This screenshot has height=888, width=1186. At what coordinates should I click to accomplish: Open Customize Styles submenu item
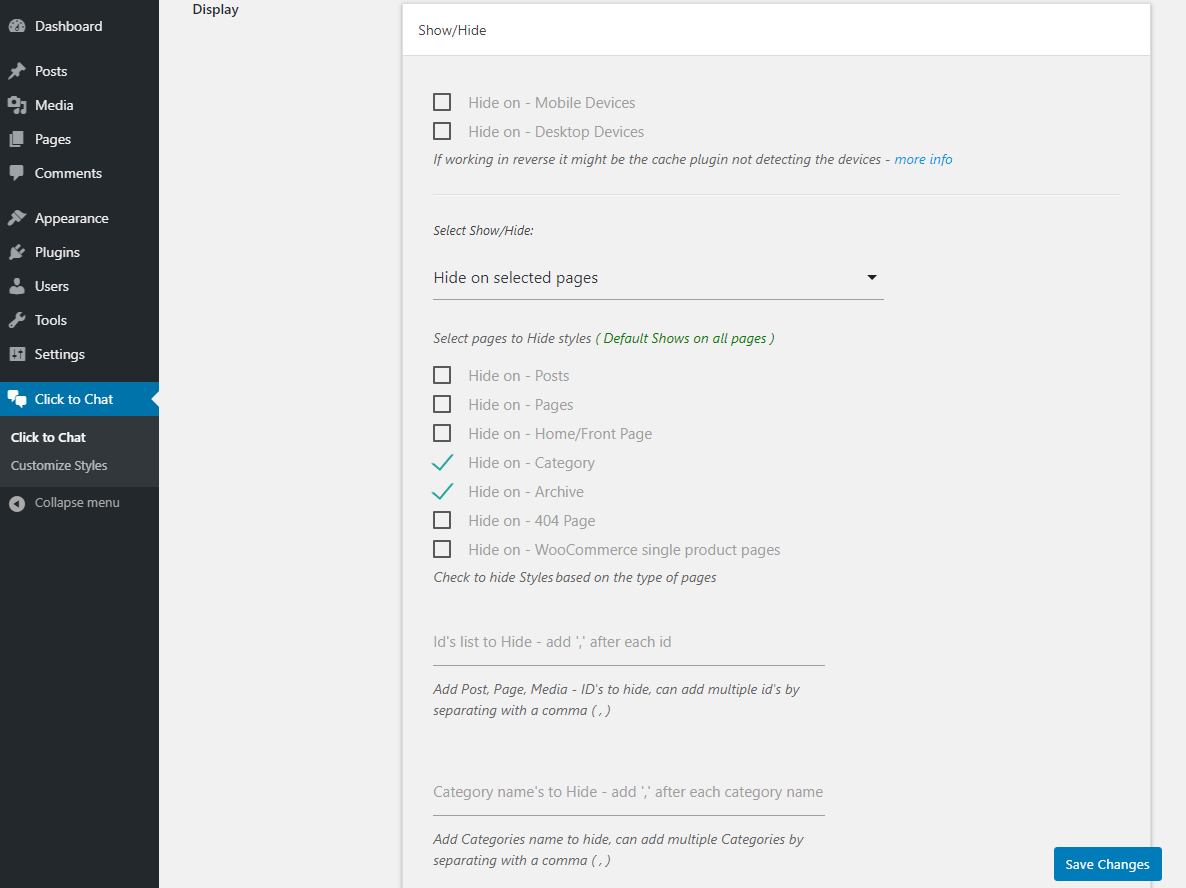59,465
